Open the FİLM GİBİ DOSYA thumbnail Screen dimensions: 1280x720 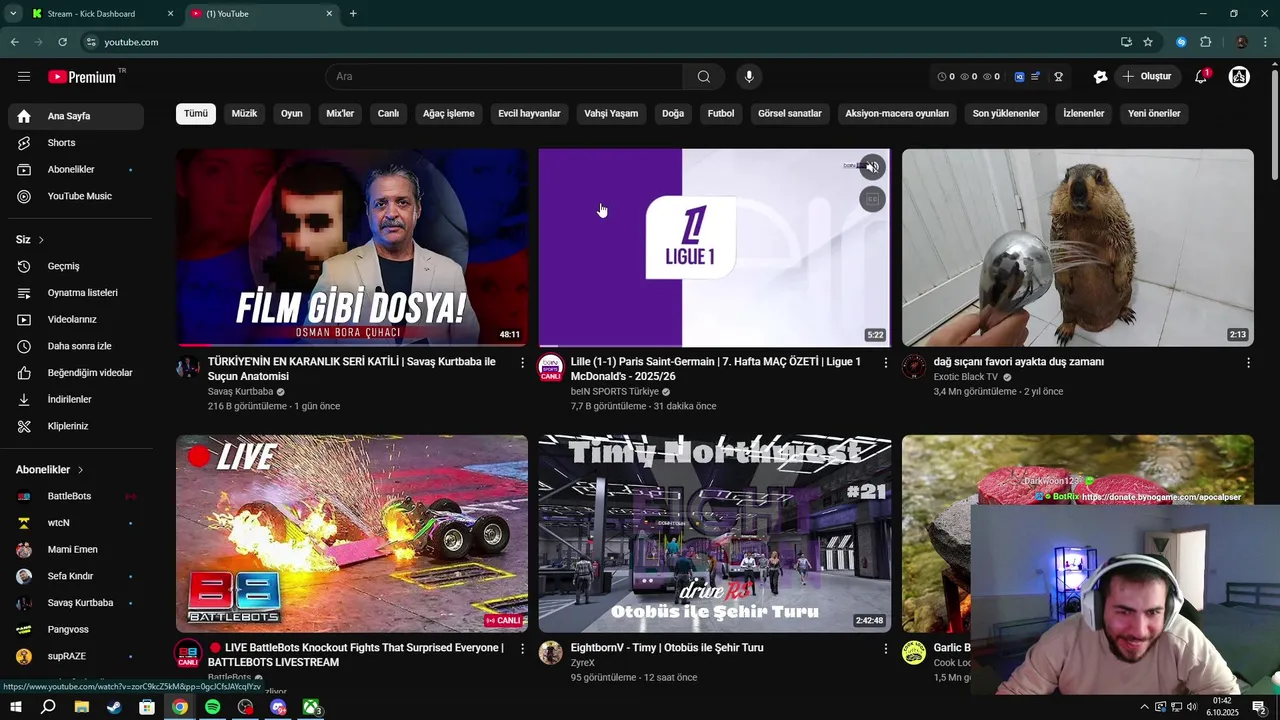click(352, 248)
